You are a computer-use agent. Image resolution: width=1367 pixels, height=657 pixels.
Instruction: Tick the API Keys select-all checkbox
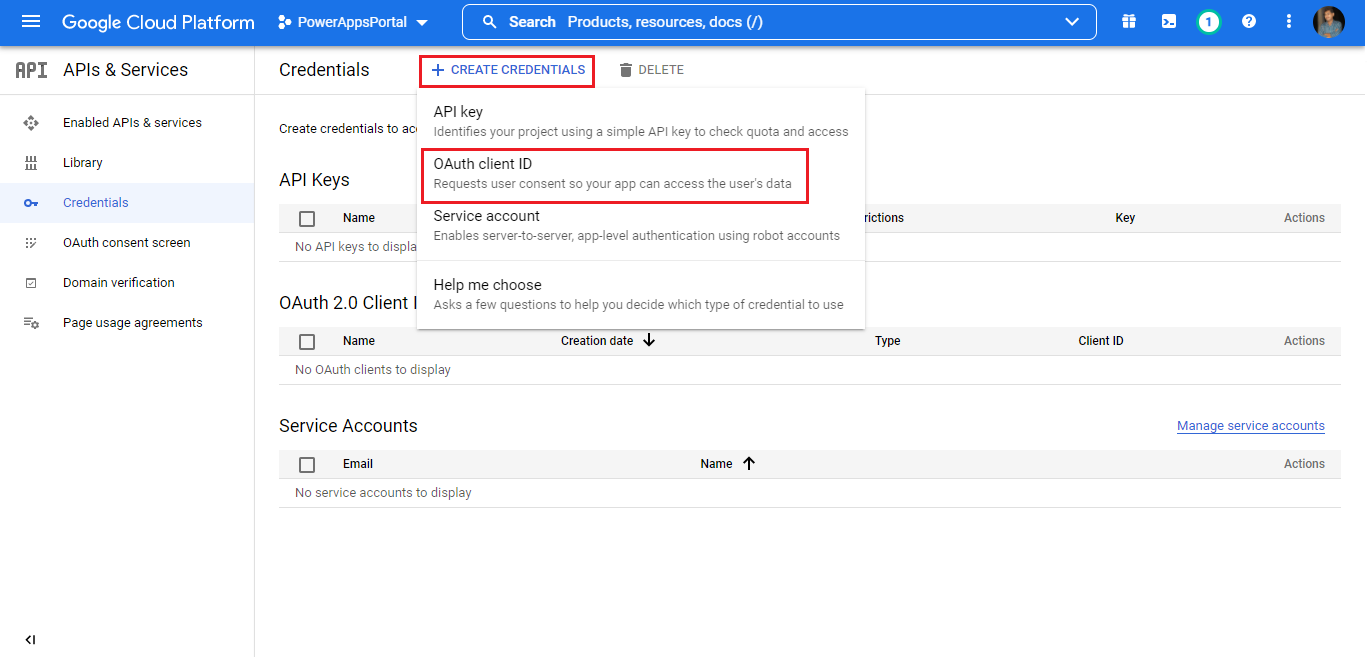point(307,218)
